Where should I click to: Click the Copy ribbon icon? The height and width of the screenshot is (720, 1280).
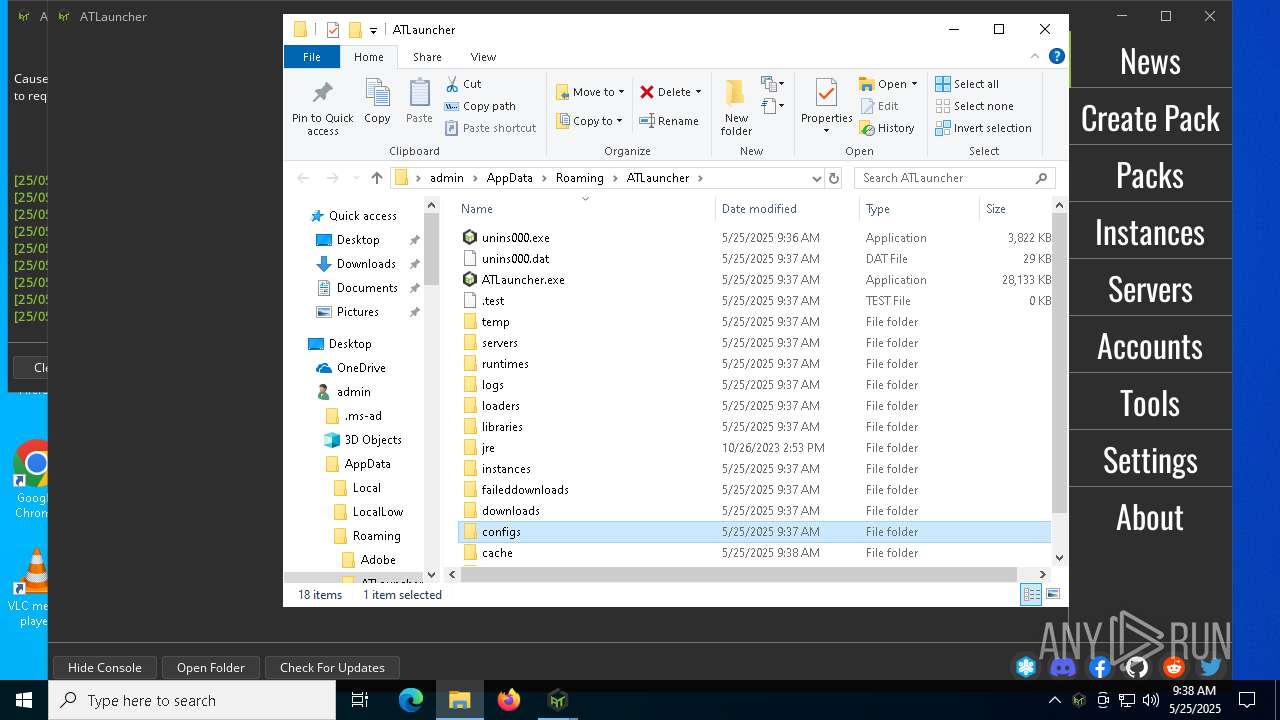tap(377, 101)
